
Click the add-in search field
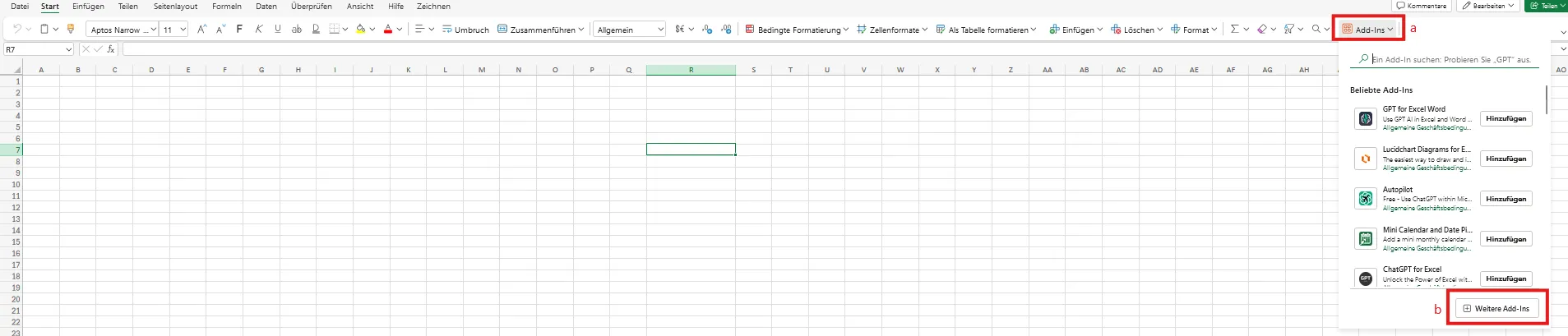[1444, 59]
